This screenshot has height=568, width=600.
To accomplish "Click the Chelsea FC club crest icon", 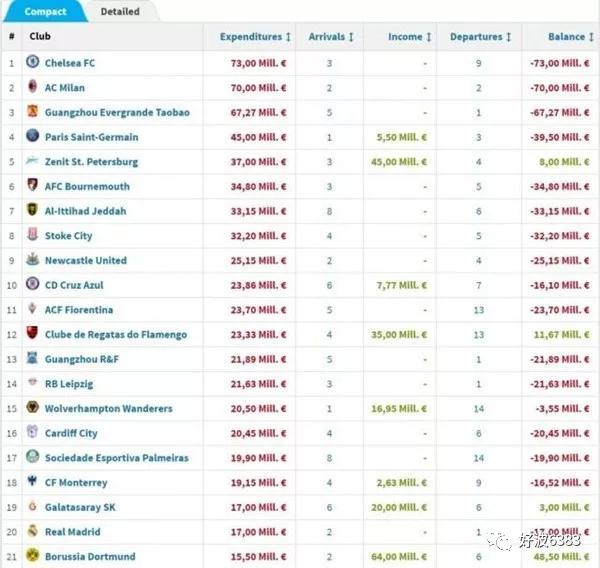I will [32, 63].
